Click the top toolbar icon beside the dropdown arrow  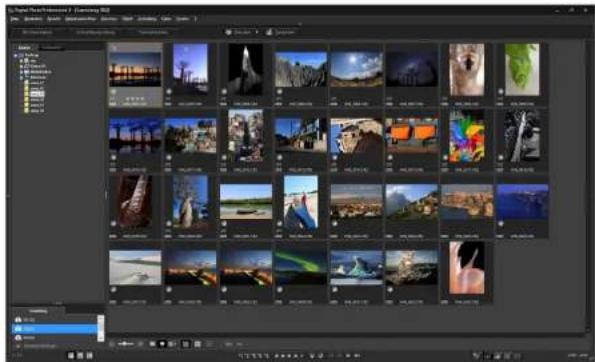coord(228,33)
